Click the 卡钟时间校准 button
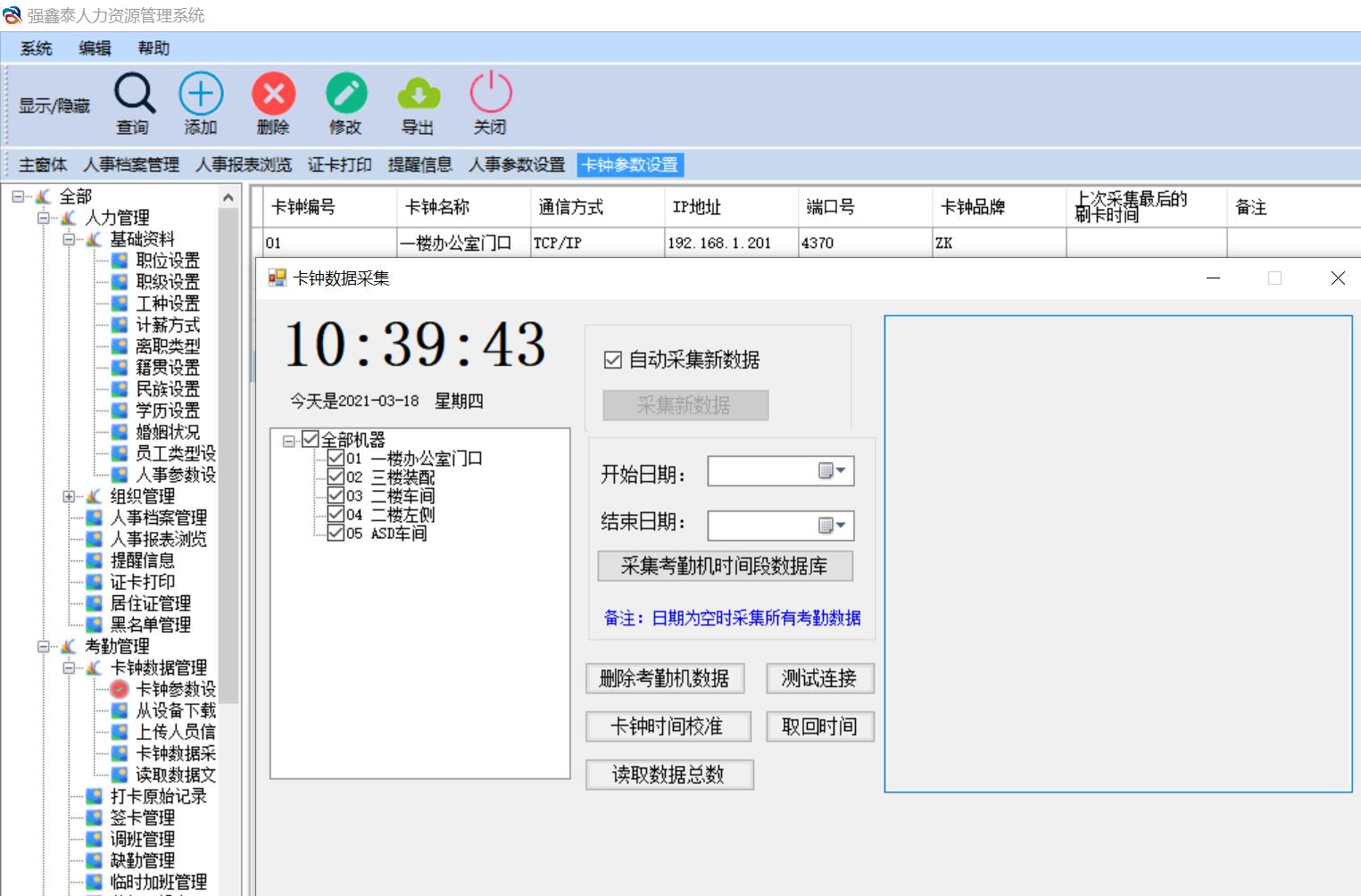Viewport: 1361px width, 896px height. pos(667,726)
